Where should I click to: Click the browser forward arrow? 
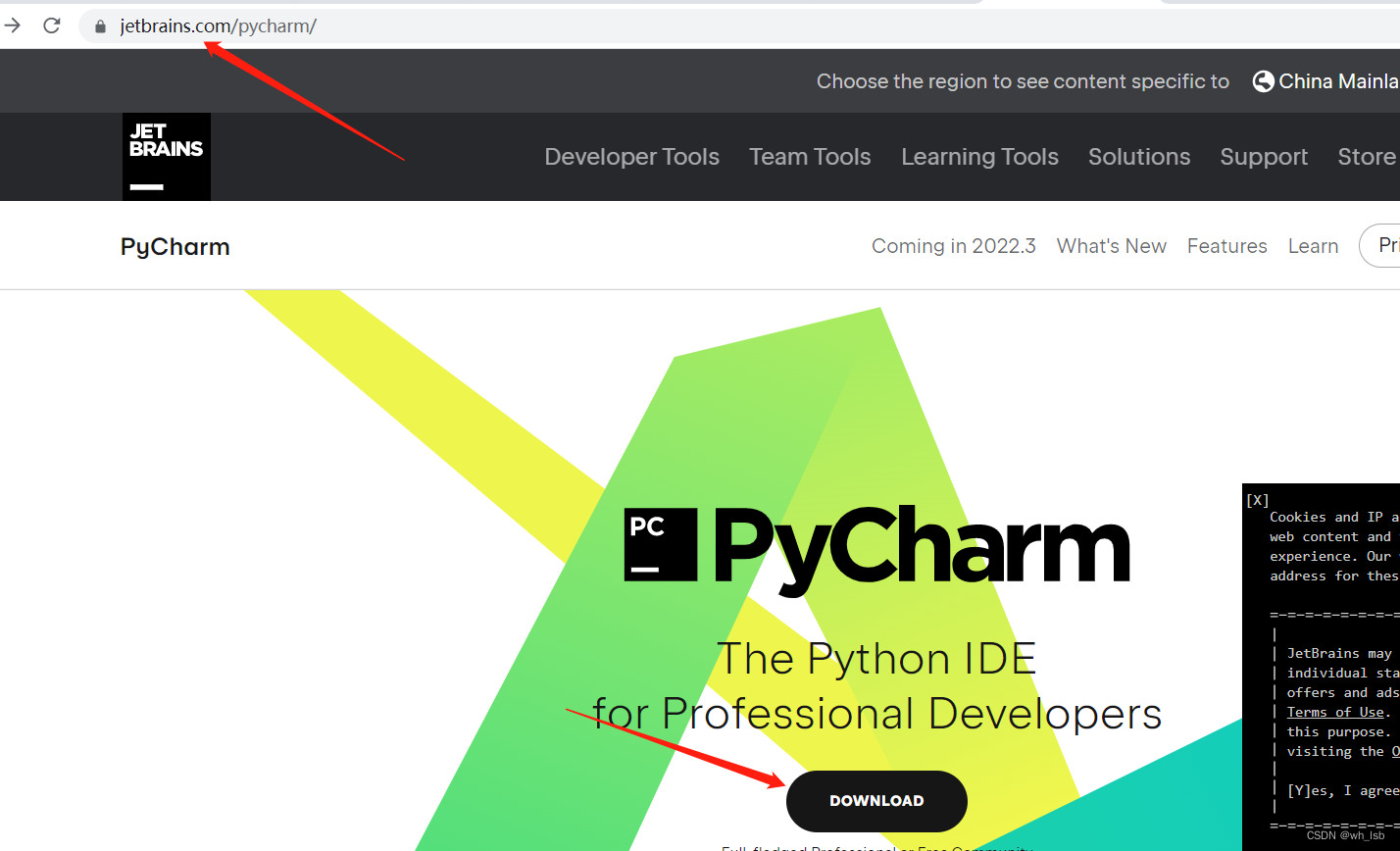[x=12, y=26]
